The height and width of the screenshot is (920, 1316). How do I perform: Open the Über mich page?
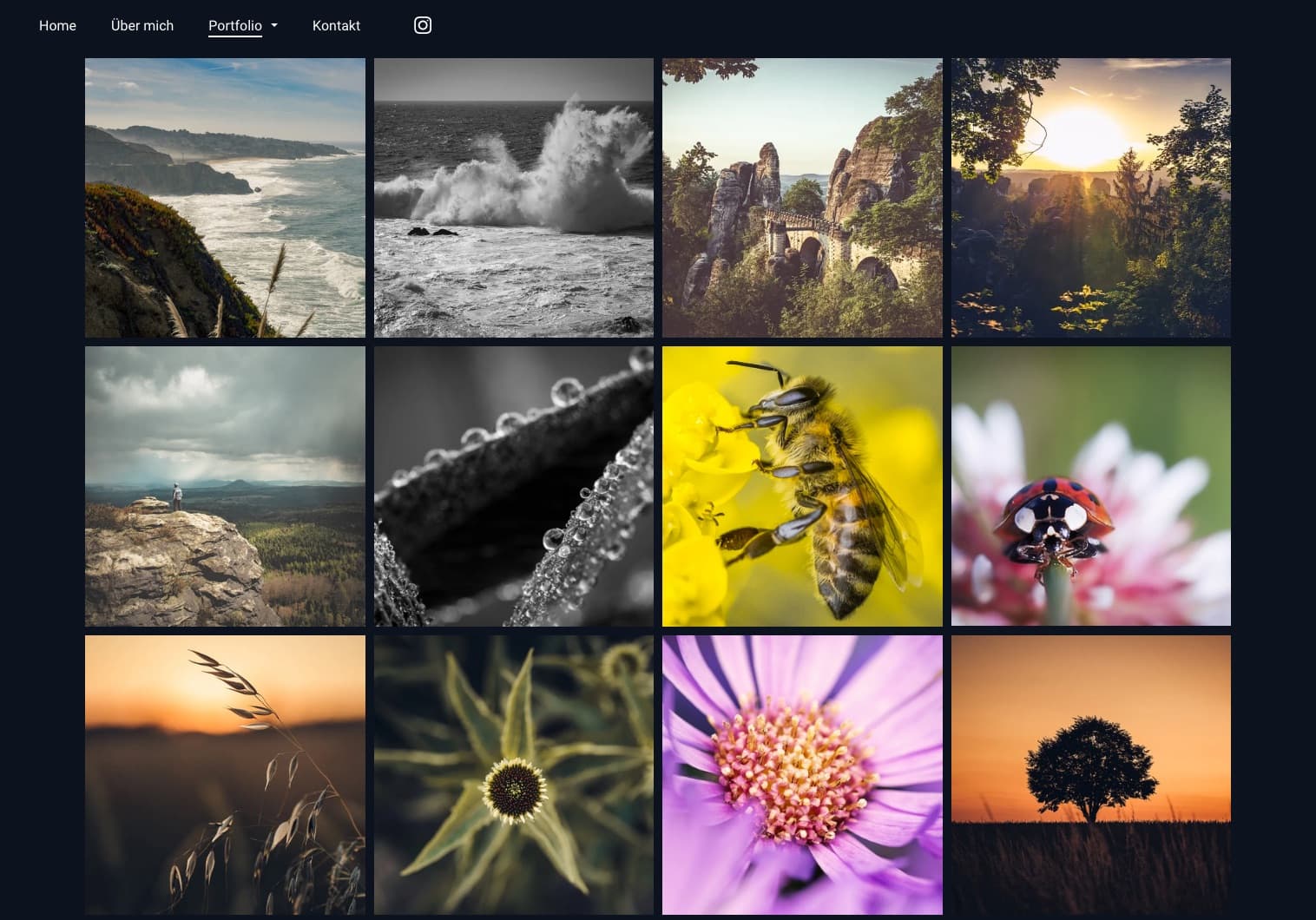[x=142, y=26]
